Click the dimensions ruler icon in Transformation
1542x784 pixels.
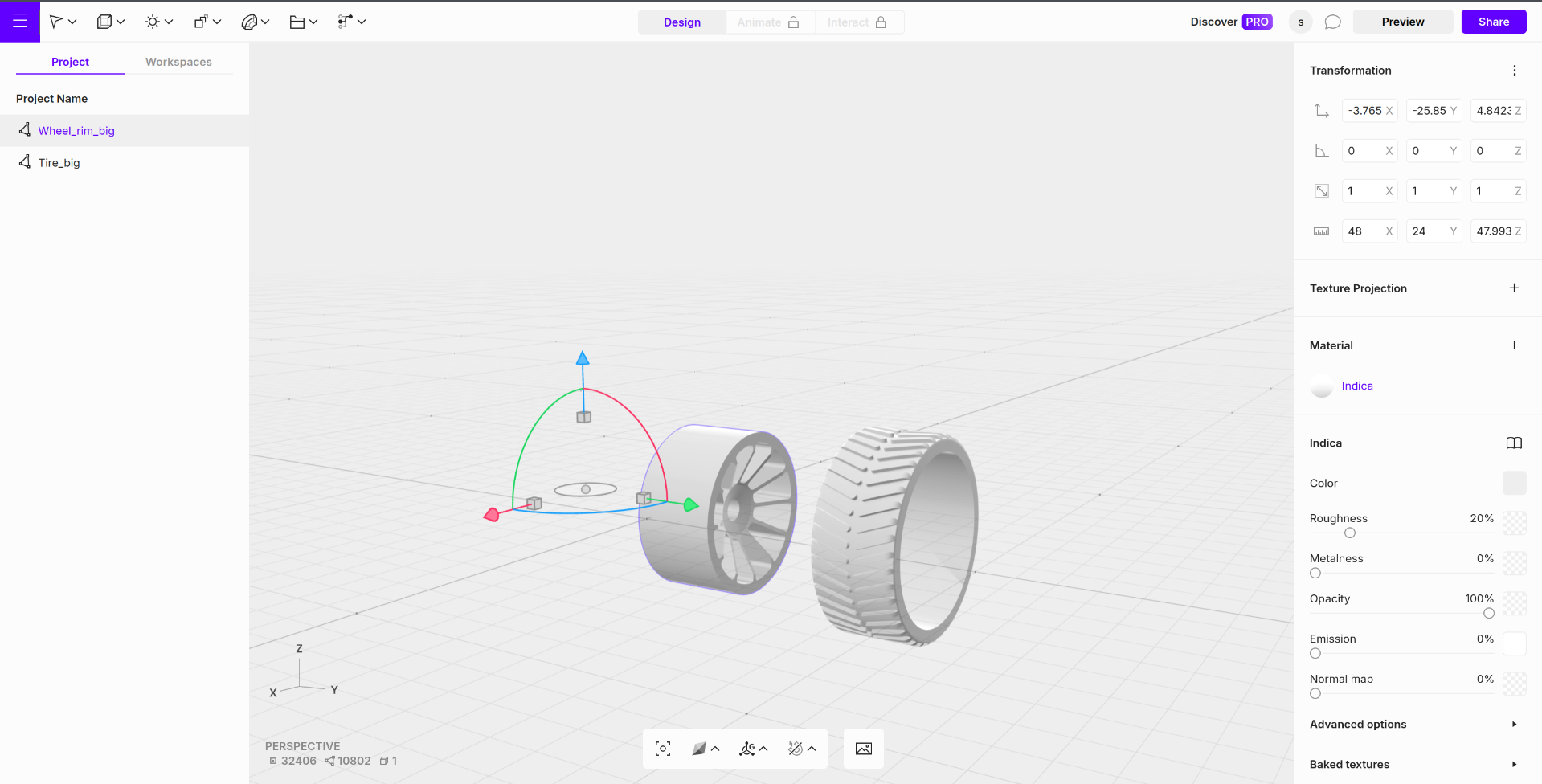pyautogui.click(x=1321, y=231)
